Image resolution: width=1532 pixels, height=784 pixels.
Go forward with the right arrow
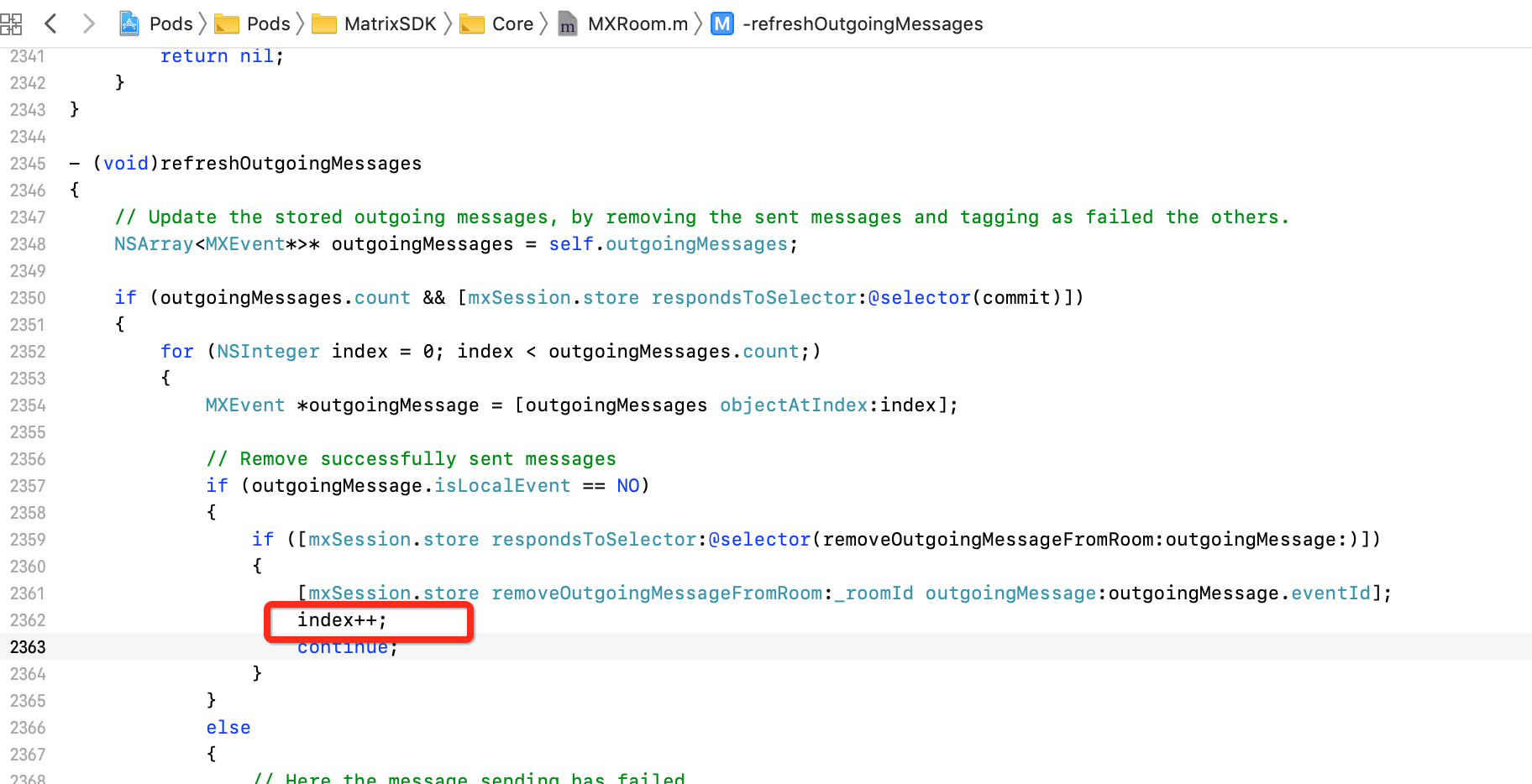(88, 24)
